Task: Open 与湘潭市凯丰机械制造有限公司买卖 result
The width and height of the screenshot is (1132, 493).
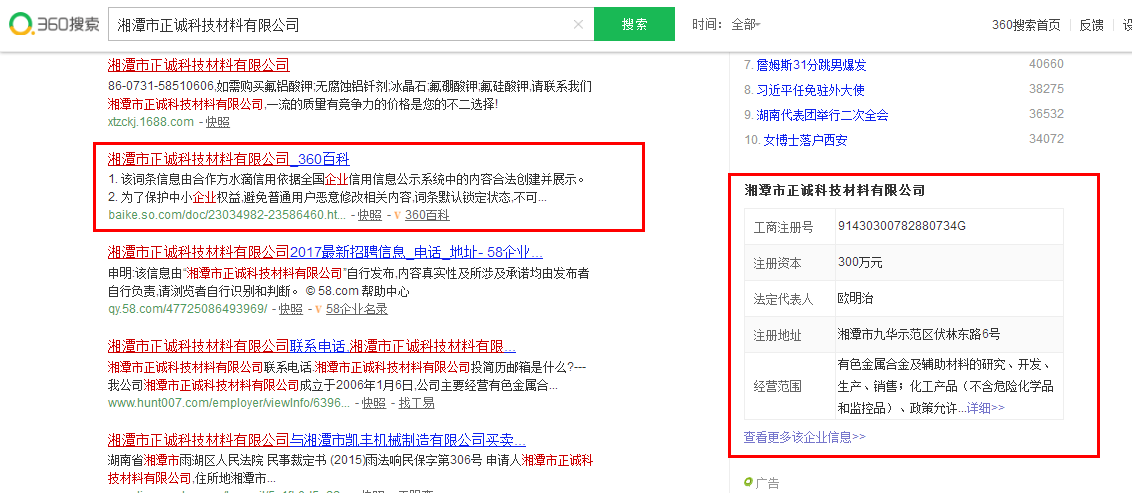Action: pos(317,439)
